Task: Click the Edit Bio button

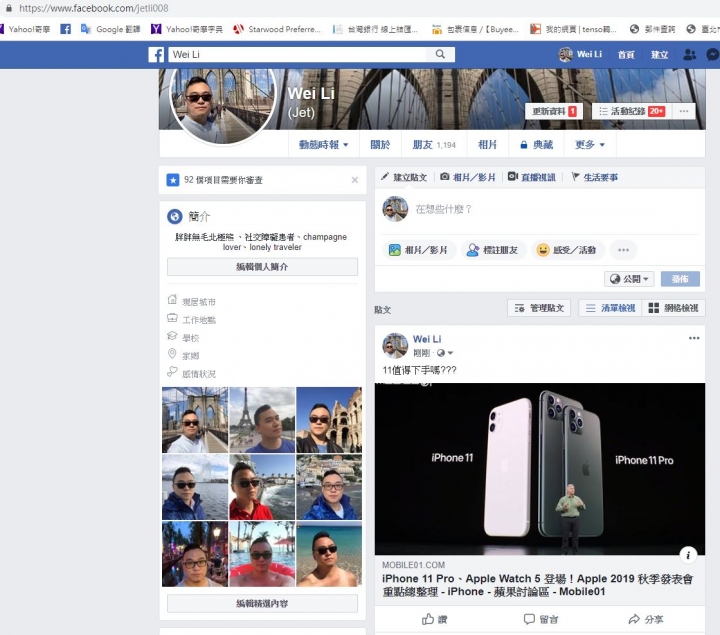Action: pyautogui.click(x=262, y=267)
